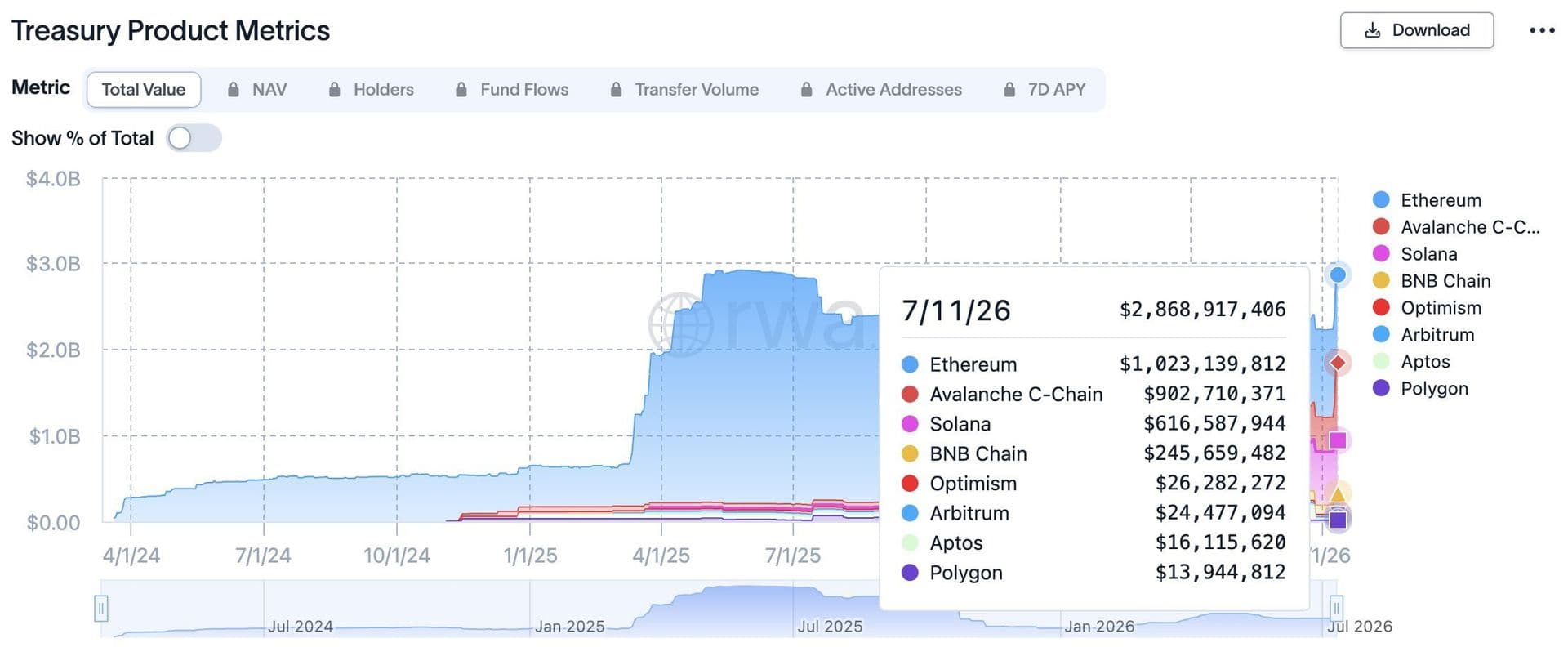Click the Ethereum value $1,023,139,812 in tooltip
The height and width of the screenshot is (665, 1568).
tap(1202, 364)
